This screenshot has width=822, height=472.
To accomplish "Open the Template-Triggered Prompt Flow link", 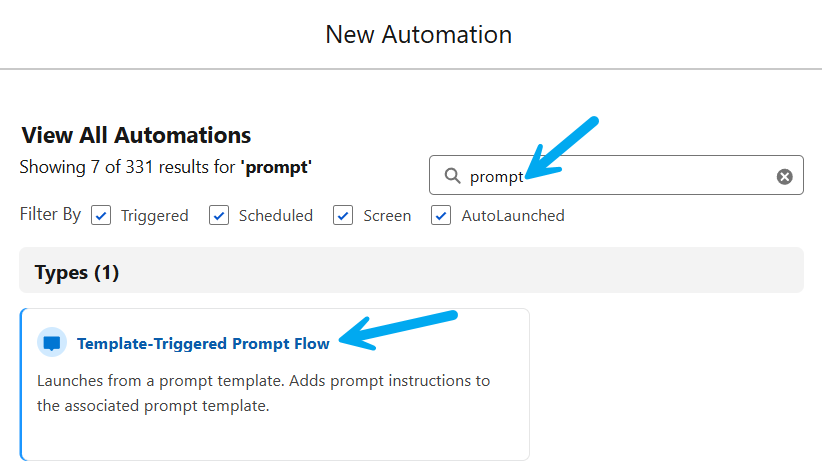I will click(x=203, y=343).
